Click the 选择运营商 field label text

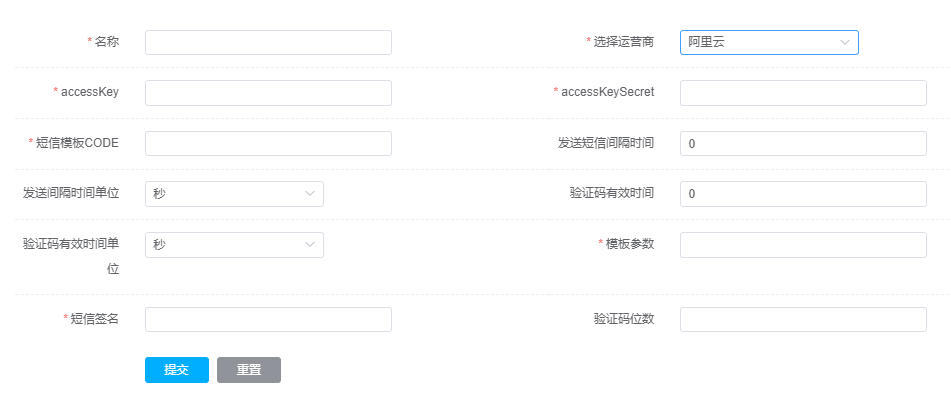pyautogui.click(x=623, y=42)
